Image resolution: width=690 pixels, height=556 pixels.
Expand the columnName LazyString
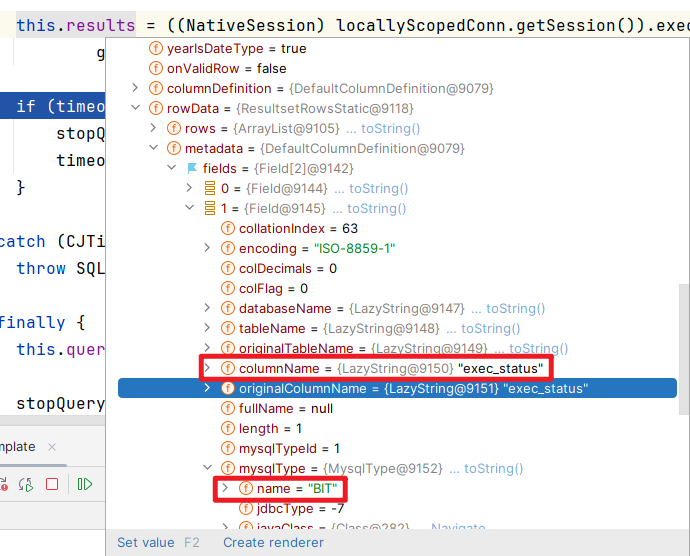pyautogui.click(x=208, y=368)
